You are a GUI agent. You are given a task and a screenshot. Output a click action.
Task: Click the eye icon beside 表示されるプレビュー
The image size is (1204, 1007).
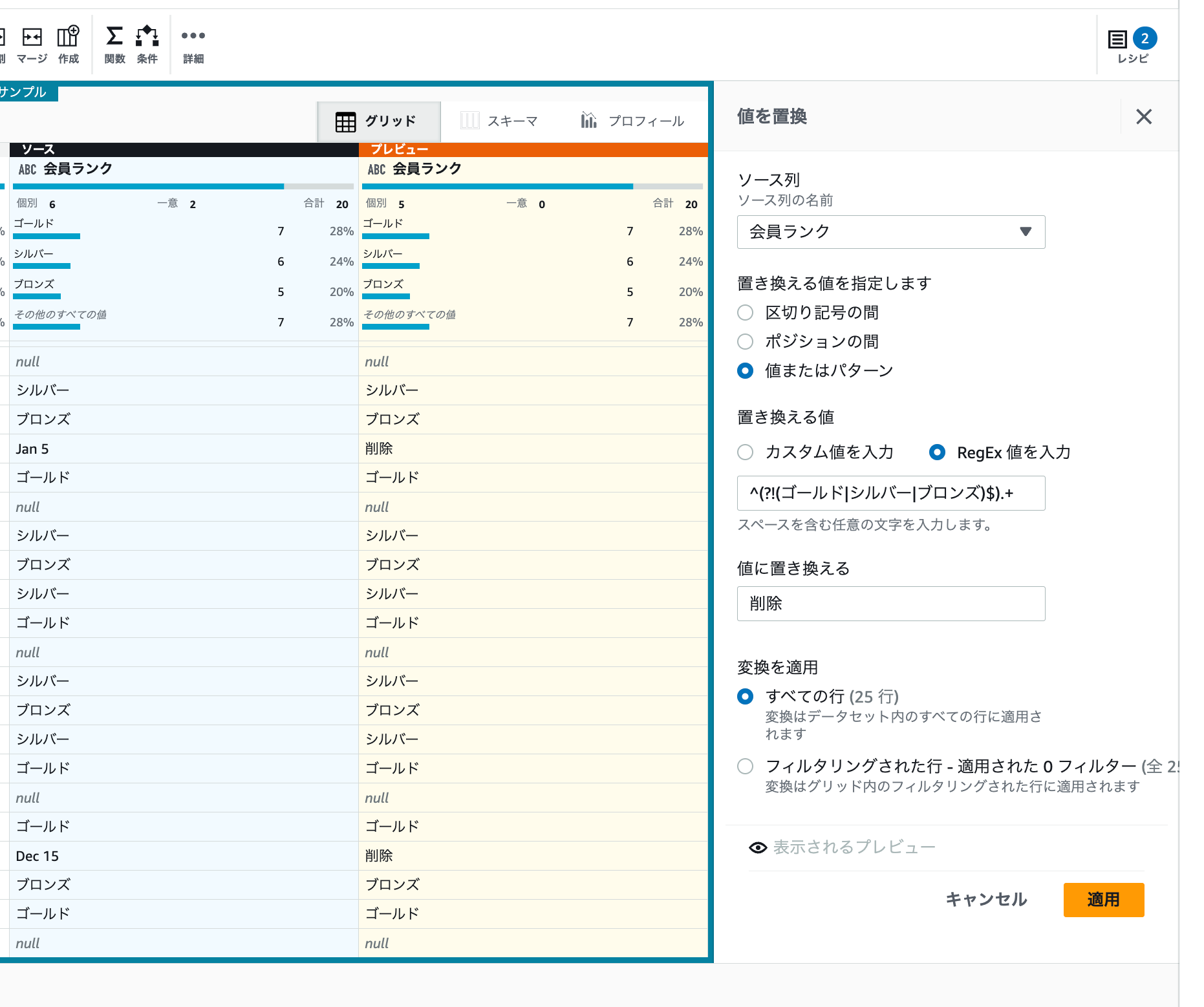coord(758,847)
